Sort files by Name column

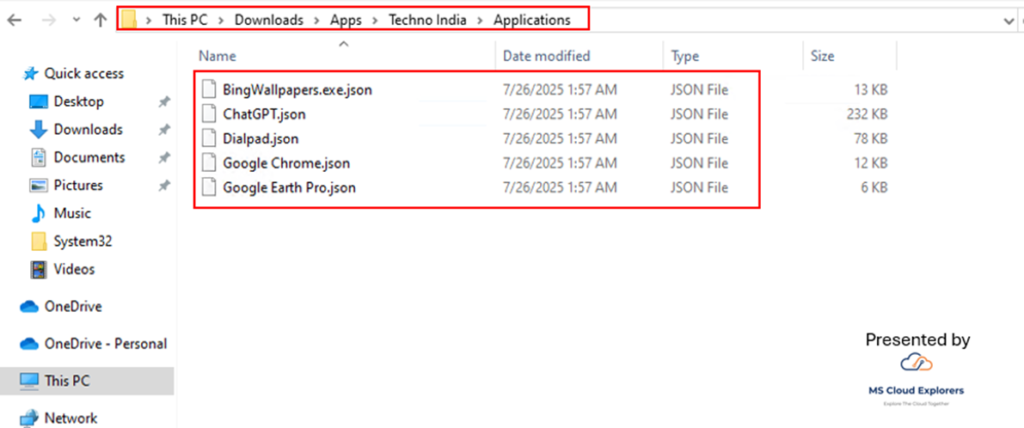point(217,56)
